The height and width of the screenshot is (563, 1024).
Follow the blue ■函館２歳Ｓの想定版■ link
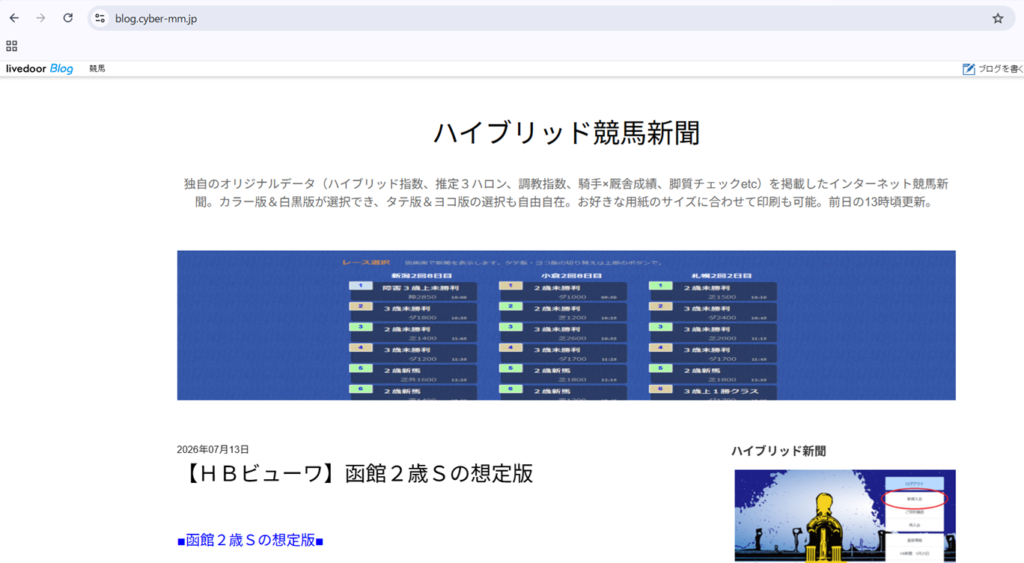[250, 540]
